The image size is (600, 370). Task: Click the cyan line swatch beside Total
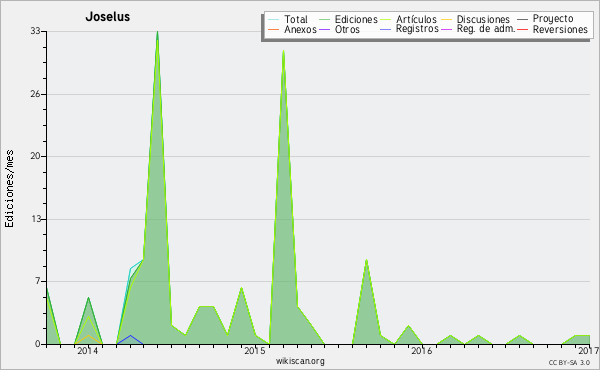(x=274, y=20)
